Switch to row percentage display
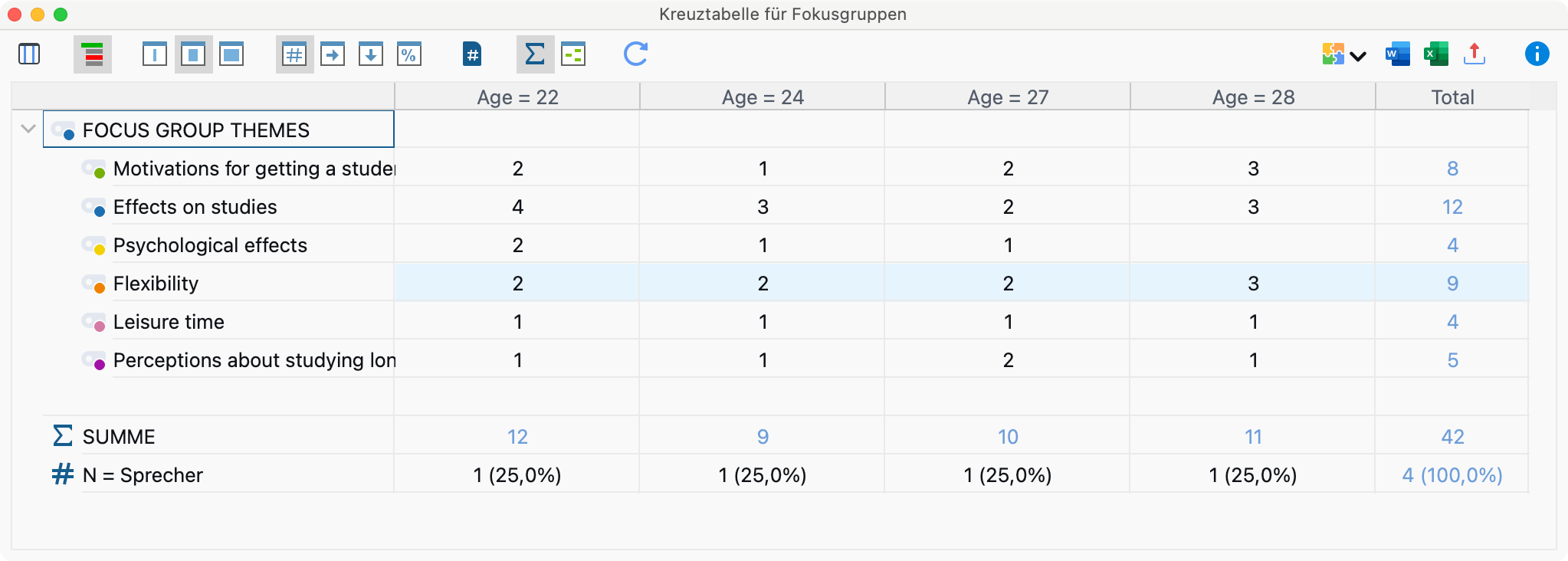The image size is (1568, 561). coord(333,54)
